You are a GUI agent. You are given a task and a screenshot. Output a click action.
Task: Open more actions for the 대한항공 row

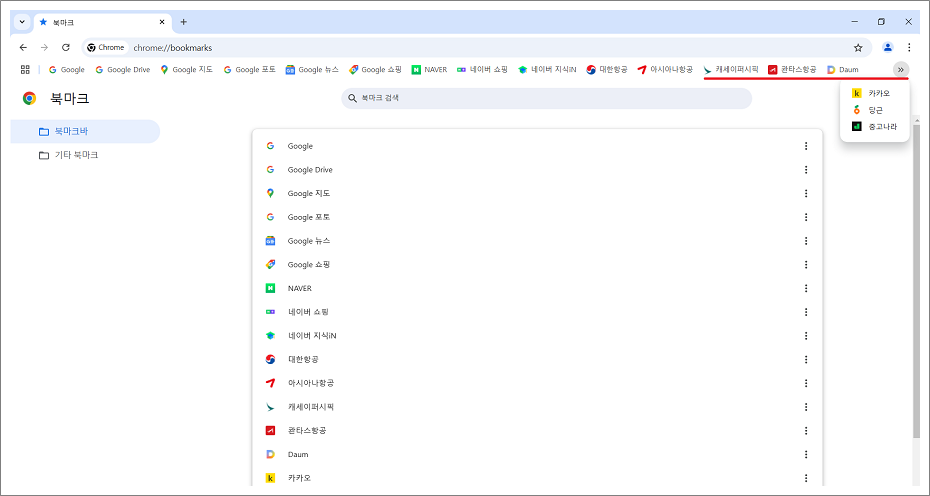[x=805, y=360]
